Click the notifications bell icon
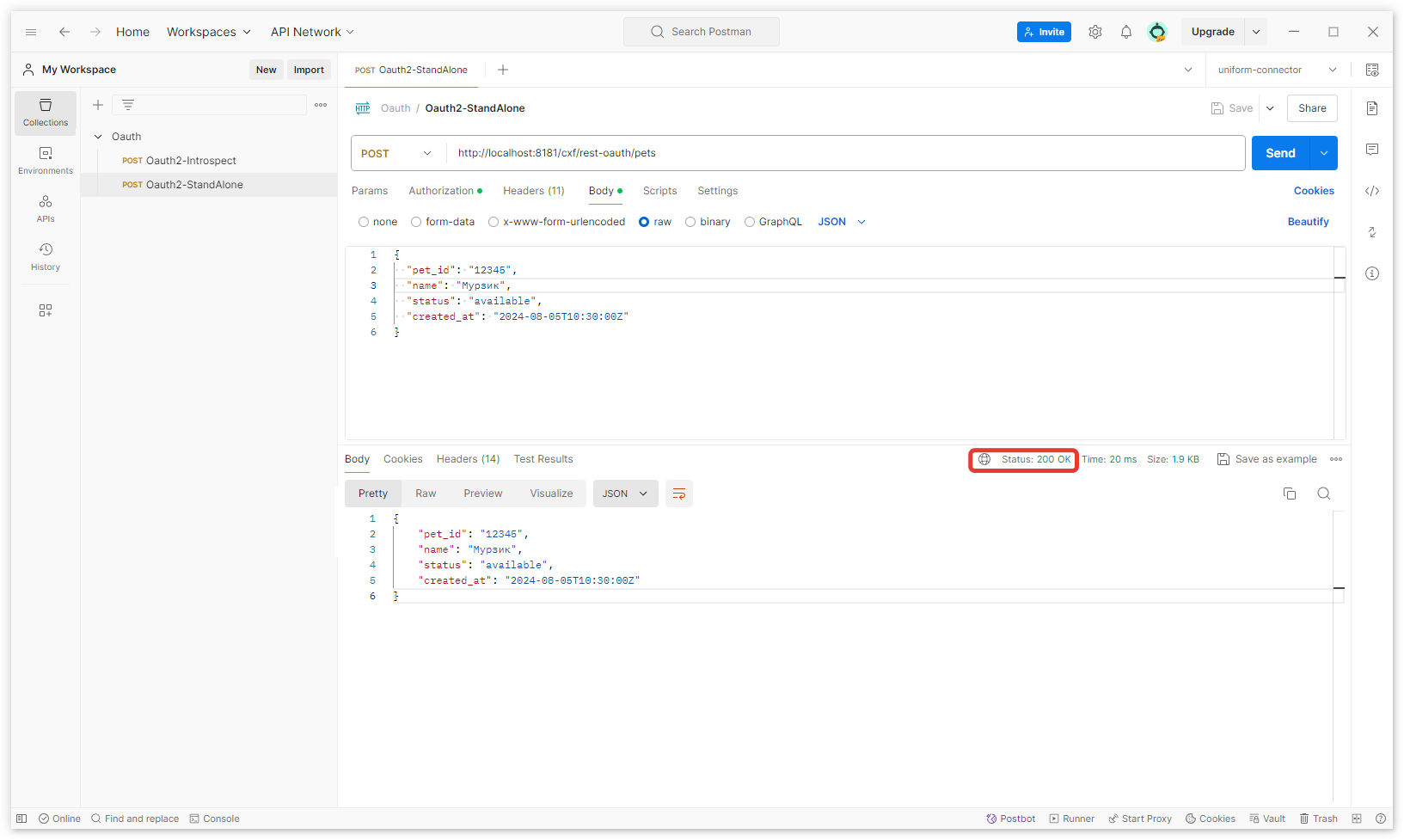 1125,32
